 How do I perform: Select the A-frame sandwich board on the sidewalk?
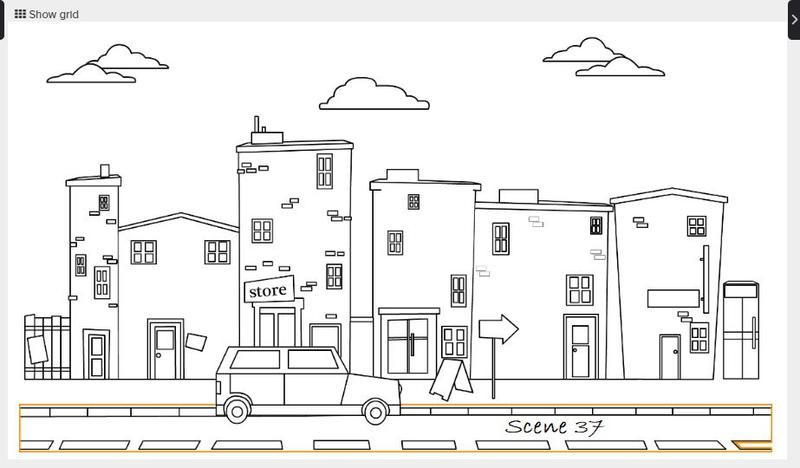pos(451,379)
